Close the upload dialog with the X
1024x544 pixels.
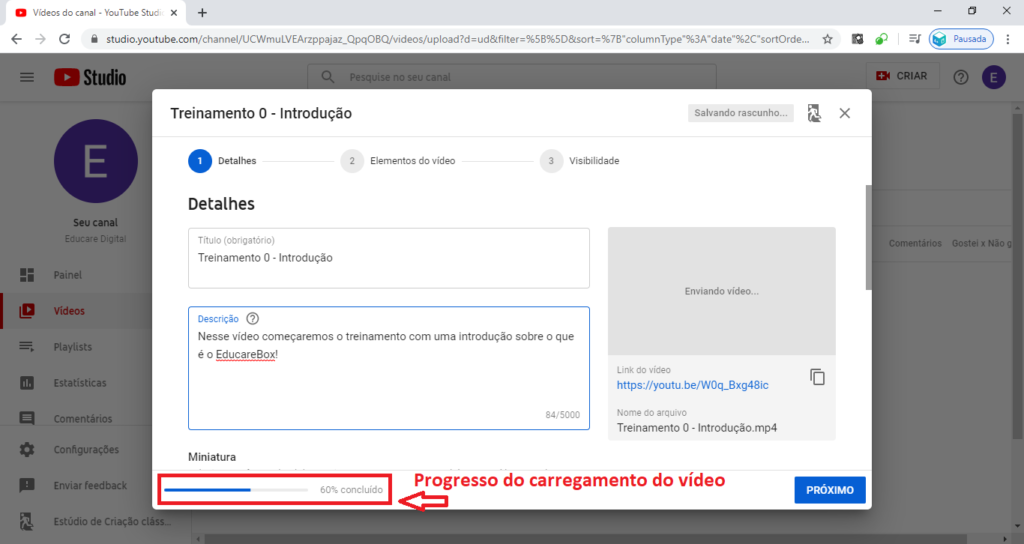coord(844,113)
